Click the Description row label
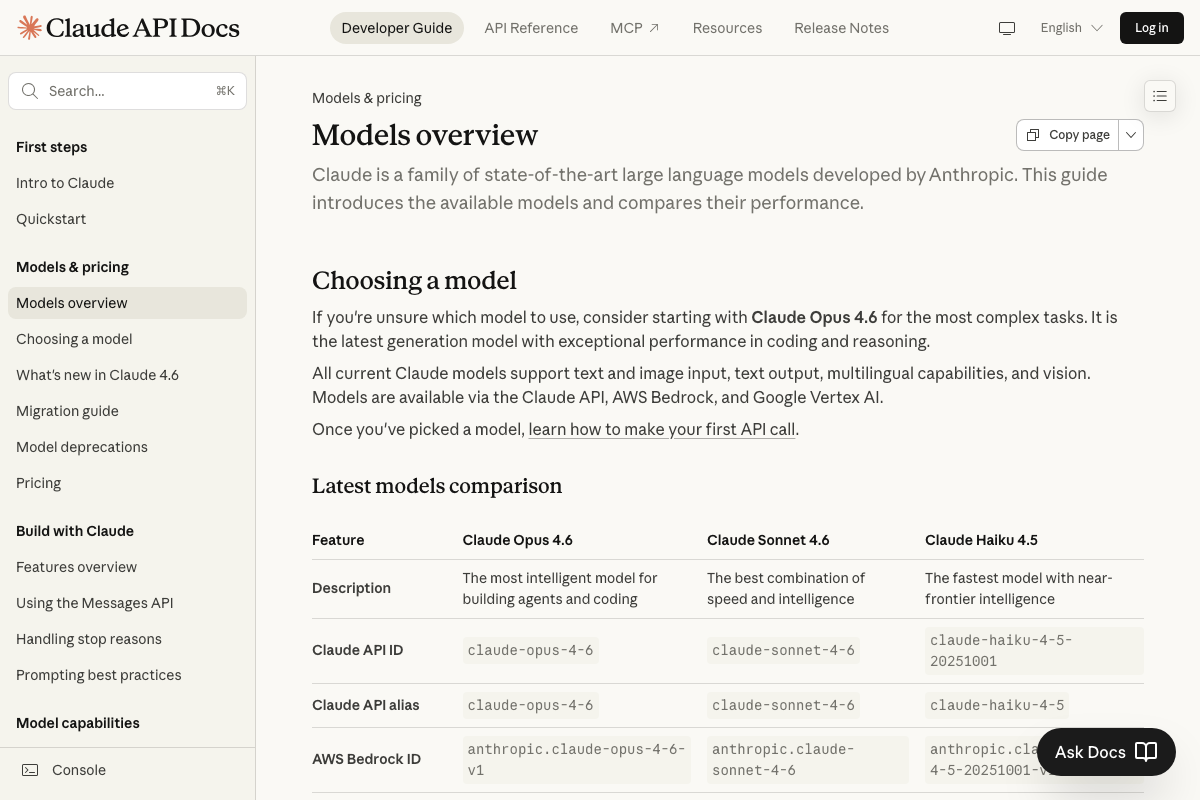This screenshot has height=800, width=1200. [x=351, y=588]
